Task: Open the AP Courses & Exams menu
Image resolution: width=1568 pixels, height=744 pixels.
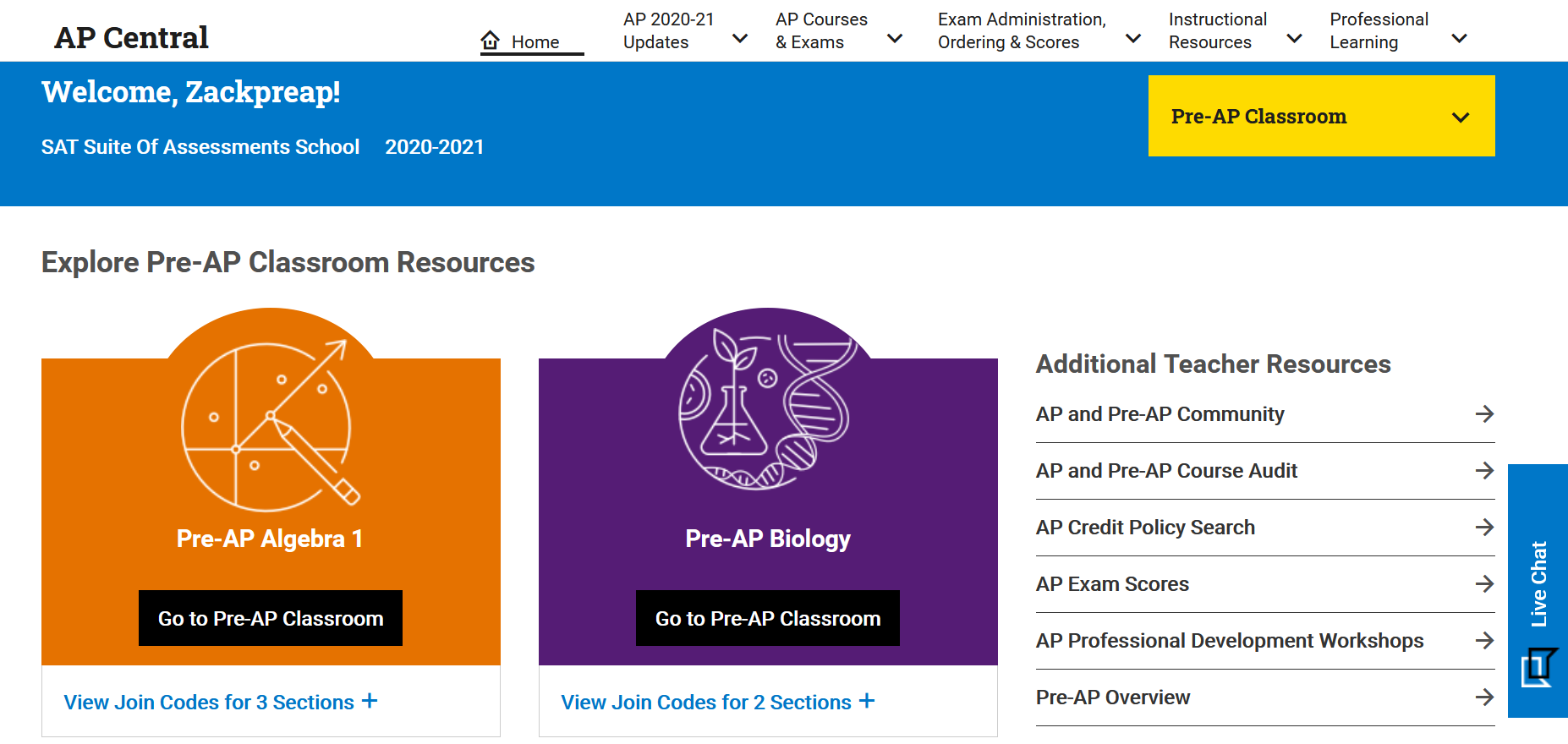Action: pyautogui.click(x=838, y=30)
